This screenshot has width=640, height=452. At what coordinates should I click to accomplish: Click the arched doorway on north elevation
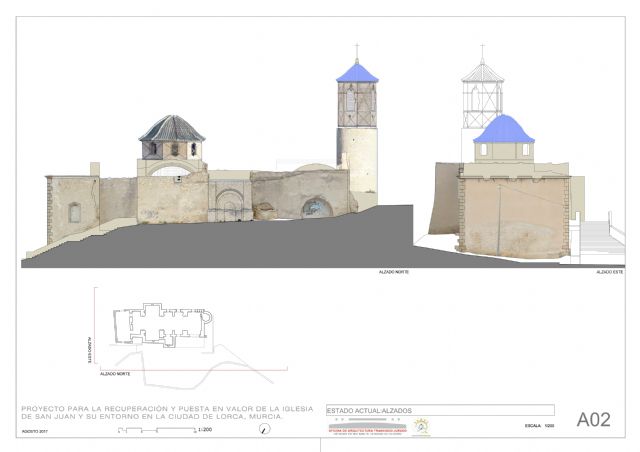318,208
